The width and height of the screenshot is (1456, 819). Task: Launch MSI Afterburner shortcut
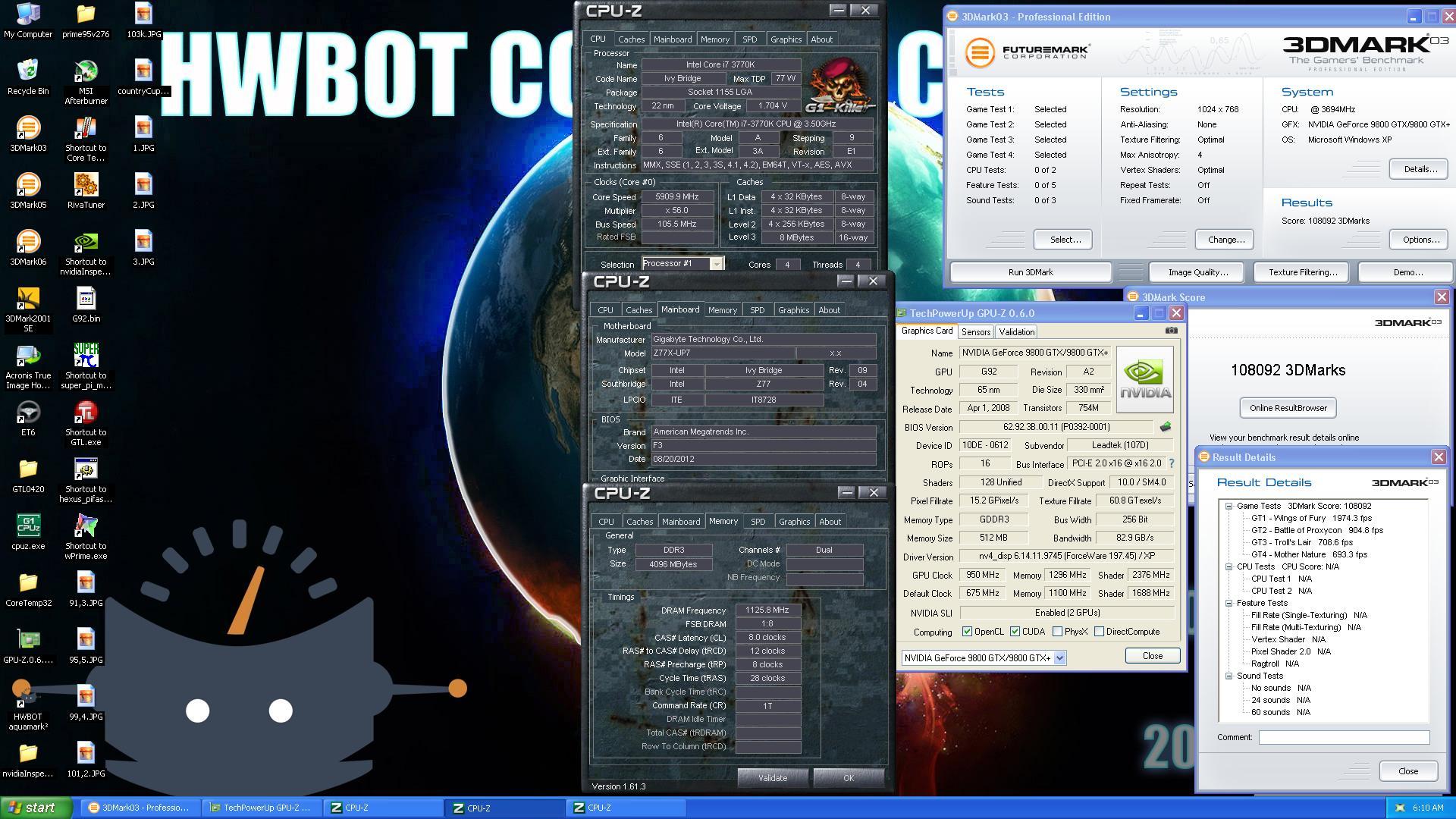pyautogui.click(x=86, y=82)
